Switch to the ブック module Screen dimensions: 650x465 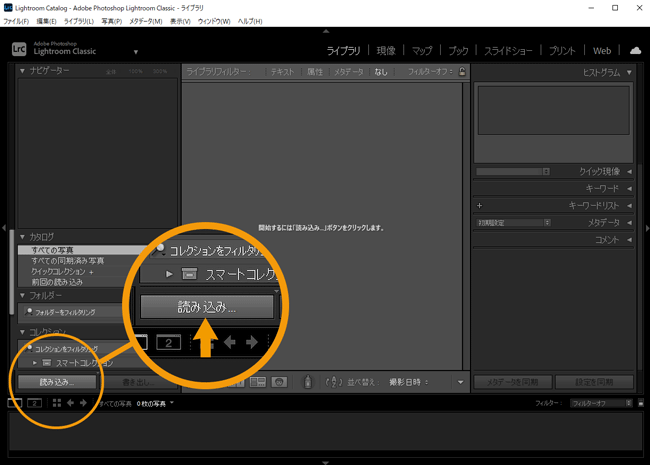458,51
